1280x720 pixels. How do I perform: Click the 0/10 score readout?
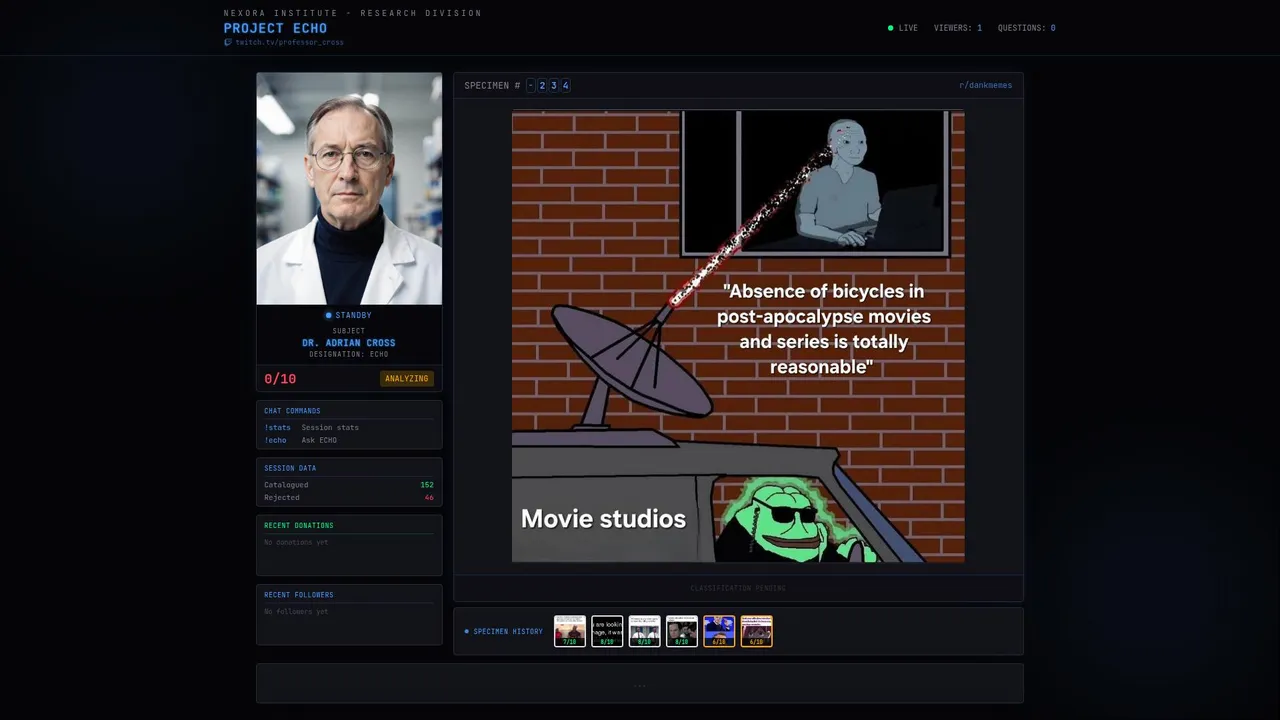click(280, 379)
